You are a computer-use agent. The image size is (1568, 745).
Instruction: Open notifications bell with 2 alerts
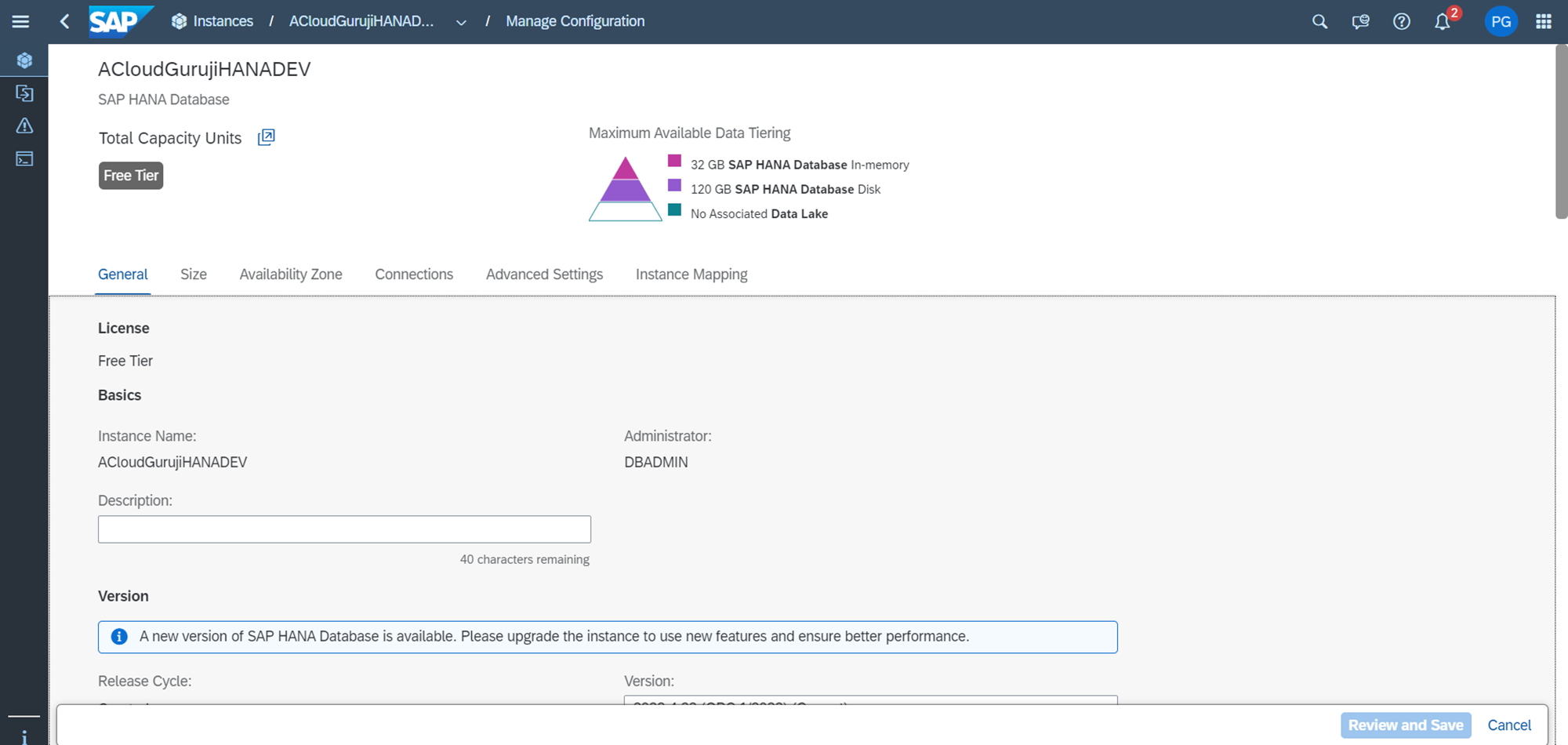[1443, 21]
